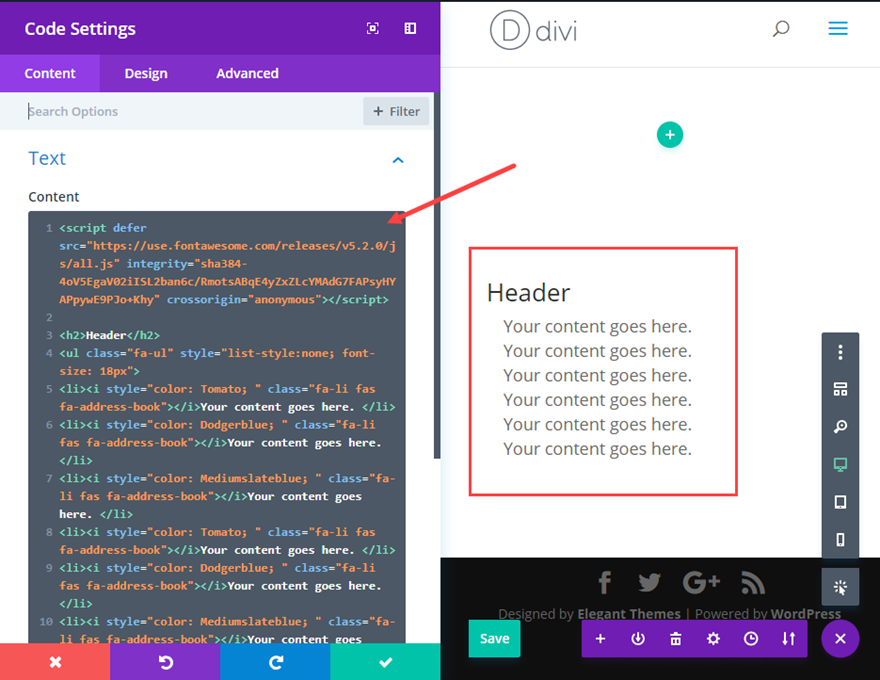Click the Content field label

click(54, 197)
